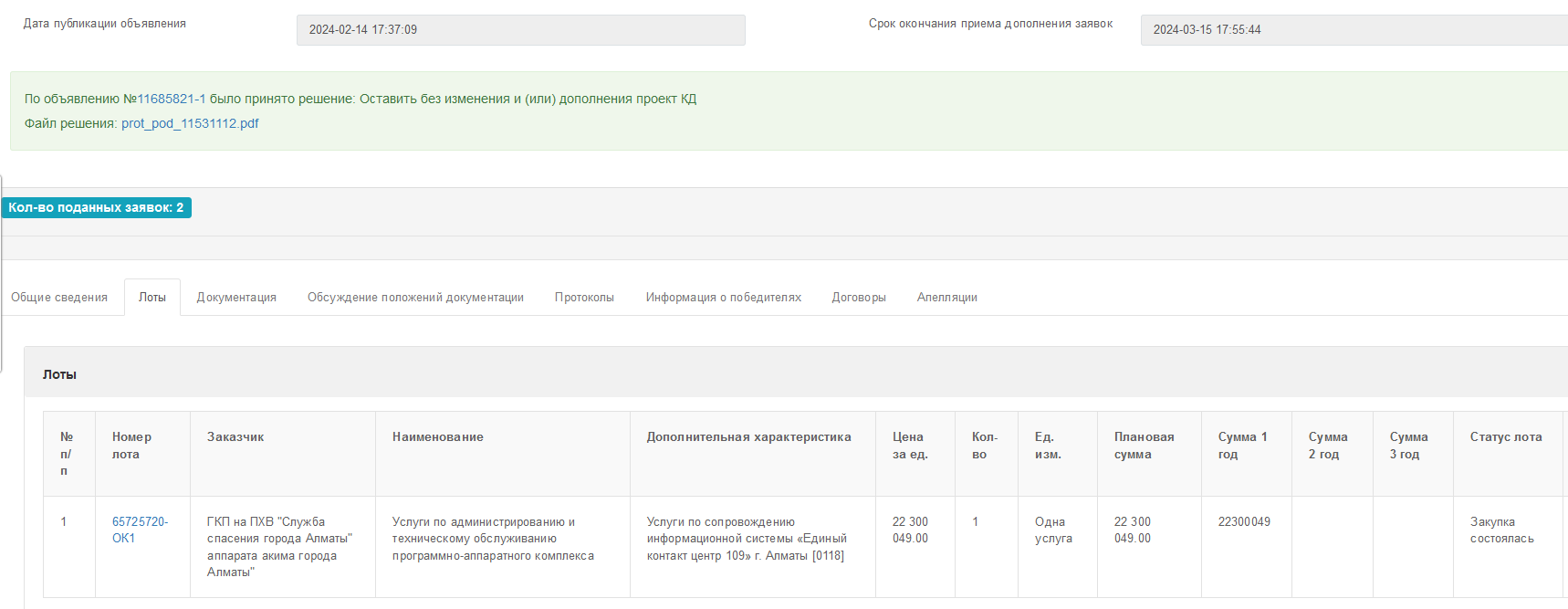The height and width of the screenshot is (609, 1568).
Task: Open Обсуждение положений документации tab
Action: 415,298
